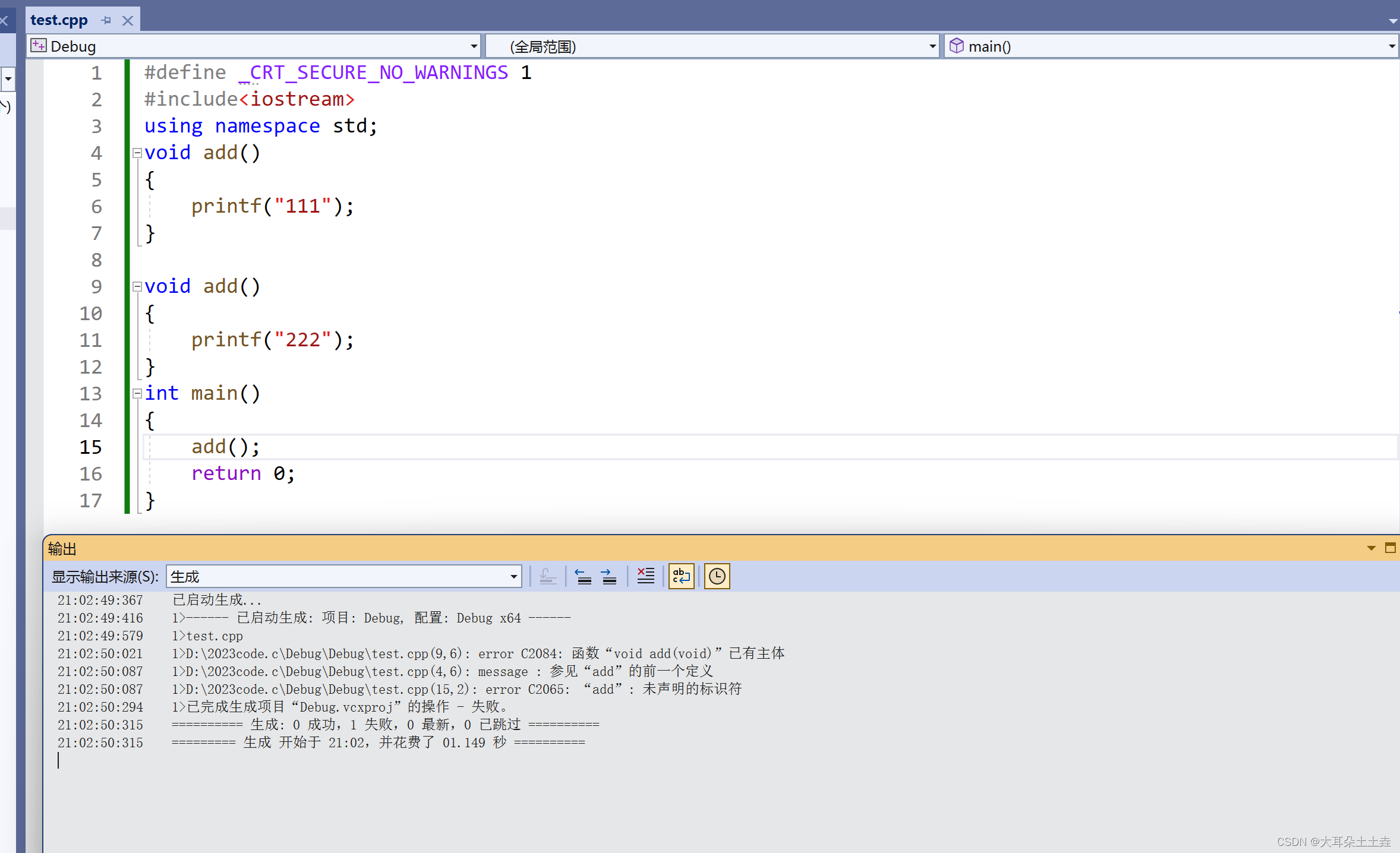Open the global scope (全局范围) dropdown

pyautogui.click(x=932, y=46)
